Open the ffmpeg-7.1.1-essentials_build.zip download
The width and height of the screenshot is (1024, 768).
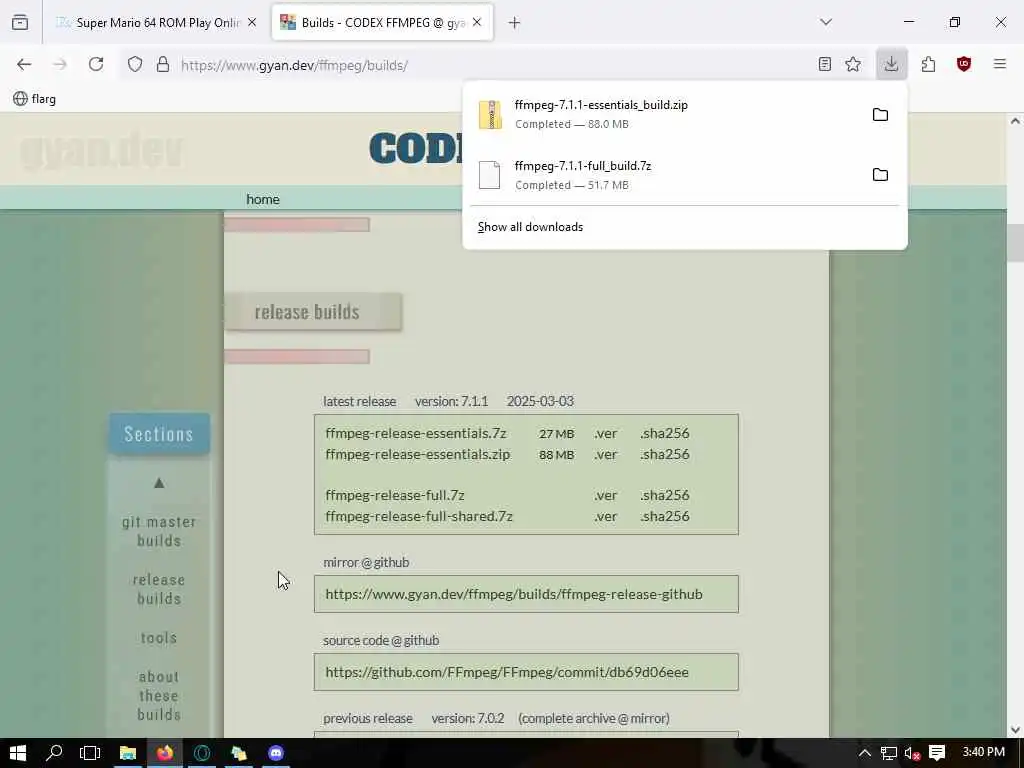[664, 114]
